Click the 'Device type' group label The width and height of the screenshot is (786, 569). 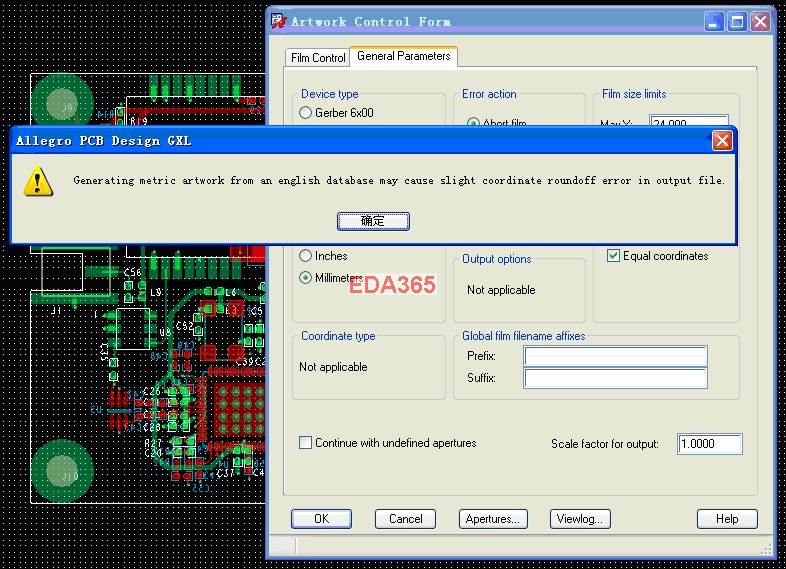click(x=329, y=94)
